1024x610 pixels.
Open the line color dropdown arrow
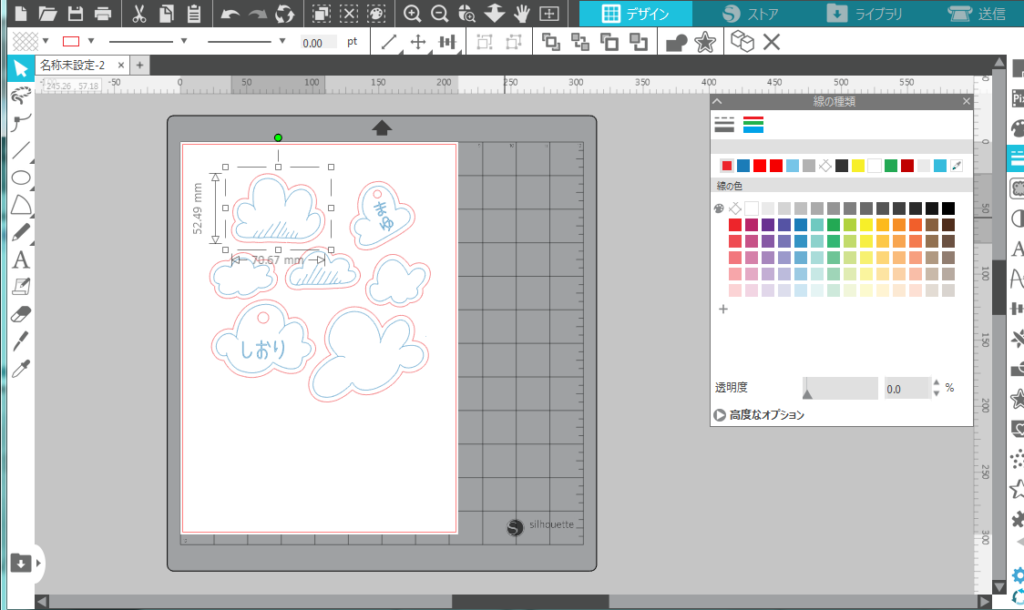[91, 41]
